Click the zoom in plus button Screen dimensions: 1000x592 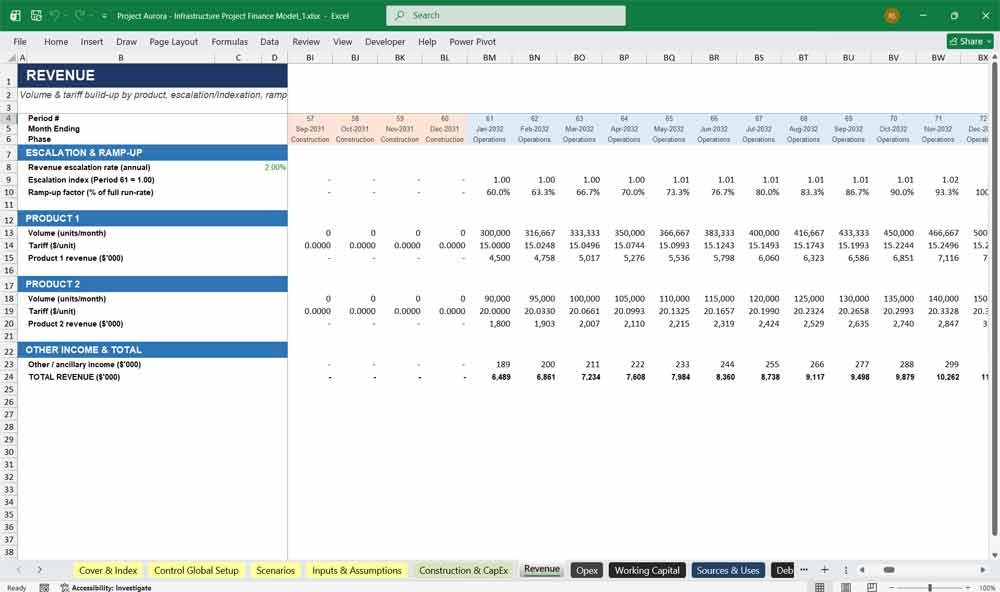point(967,588)
